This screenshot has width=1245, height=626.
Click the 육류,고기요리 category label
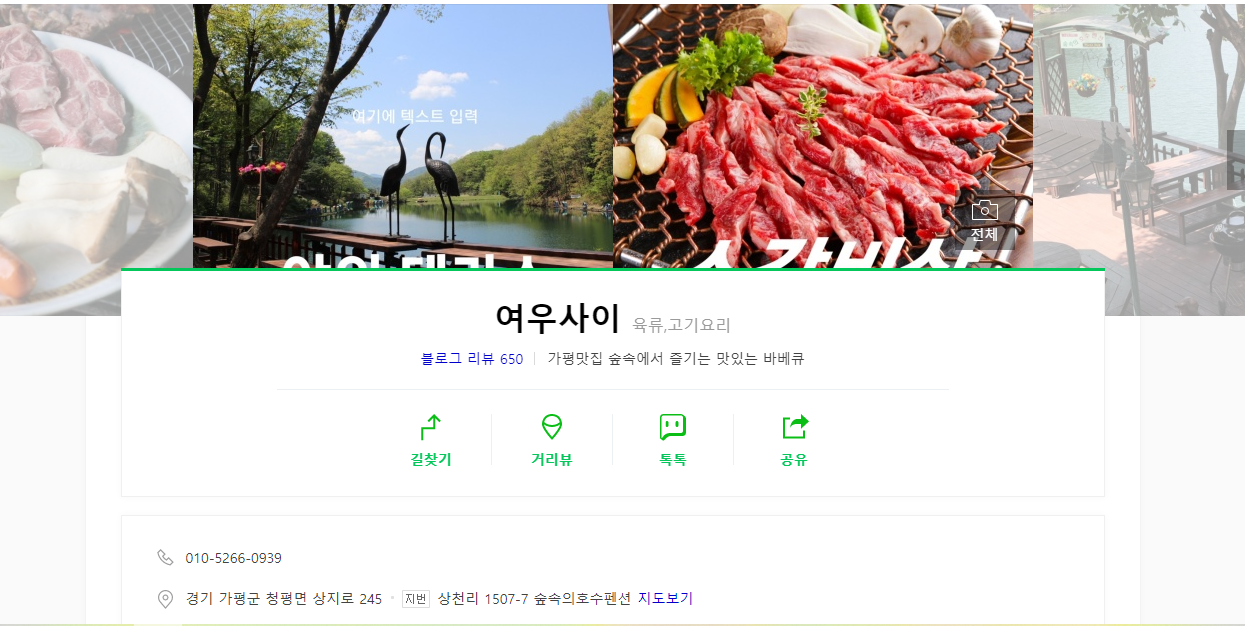(682, 325)
